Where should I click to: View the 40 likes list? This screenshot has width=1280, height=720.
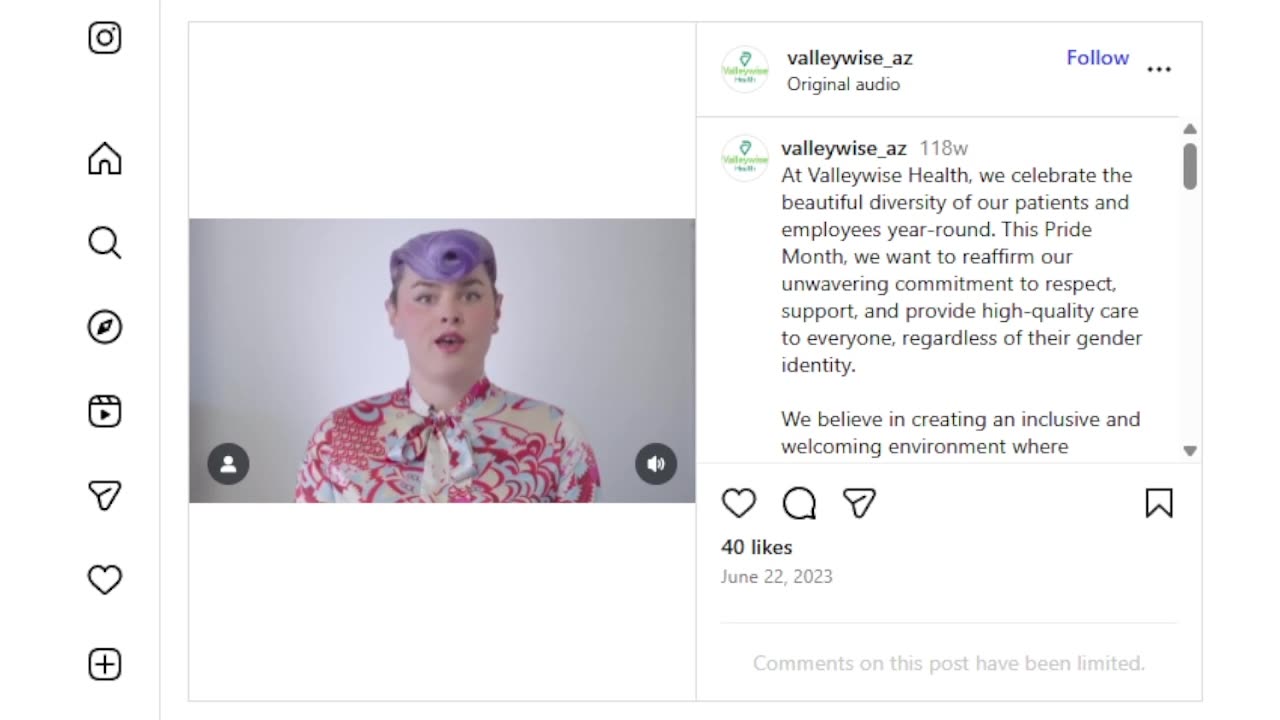coord(757,547)
